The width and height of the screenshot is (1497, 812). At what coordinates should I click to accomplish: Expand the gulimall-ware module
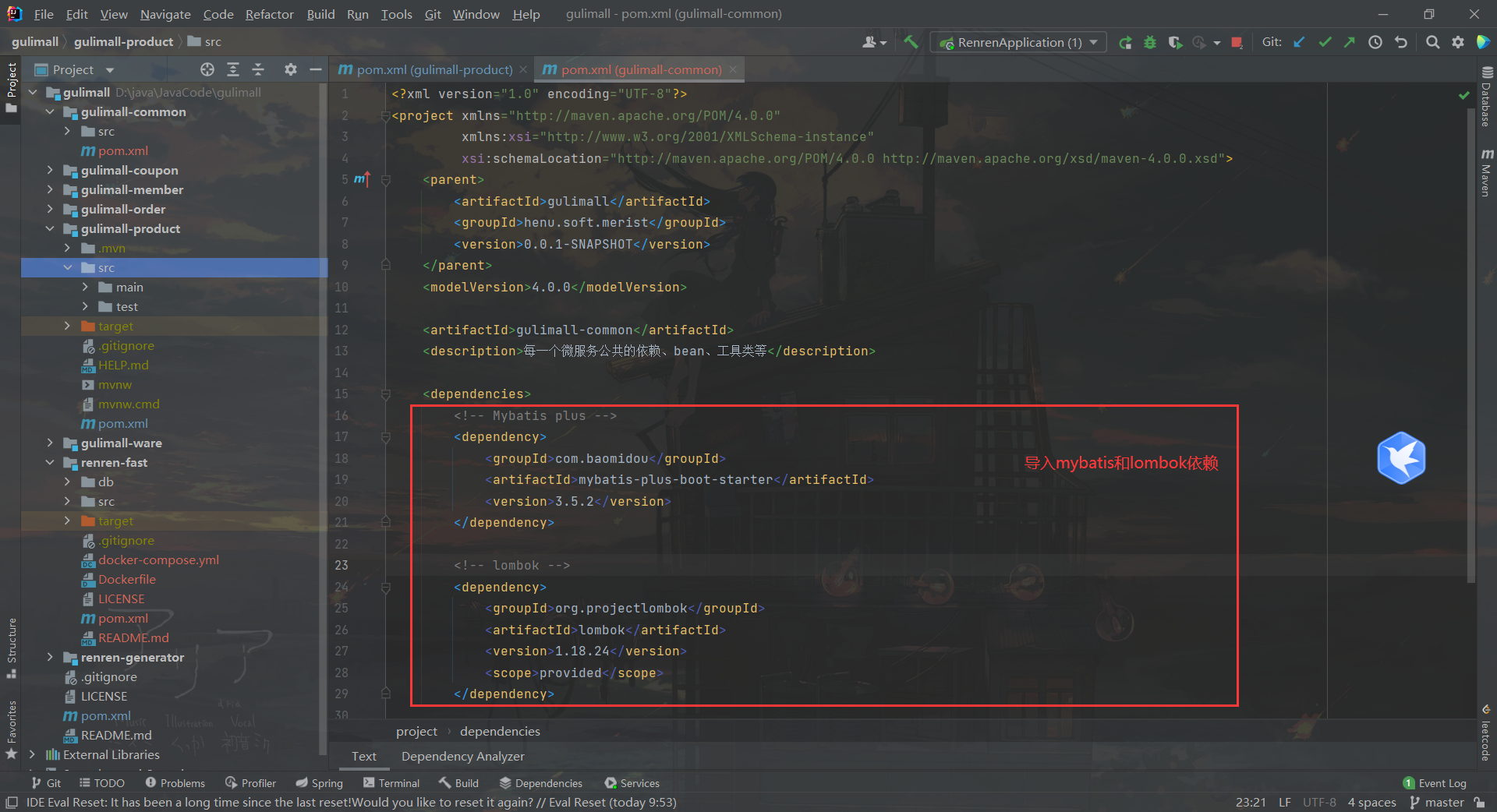[50, 443]
